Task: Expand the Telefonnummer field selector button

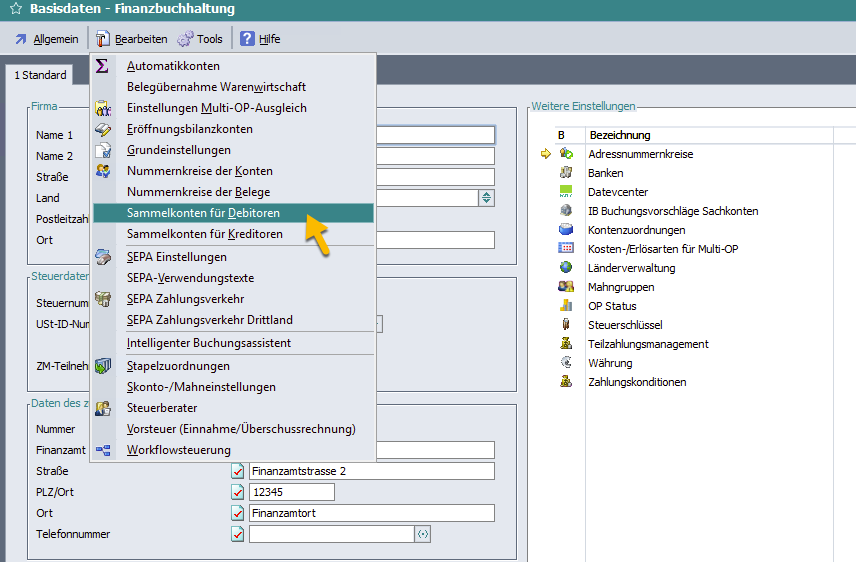Action: pos(423,535)
